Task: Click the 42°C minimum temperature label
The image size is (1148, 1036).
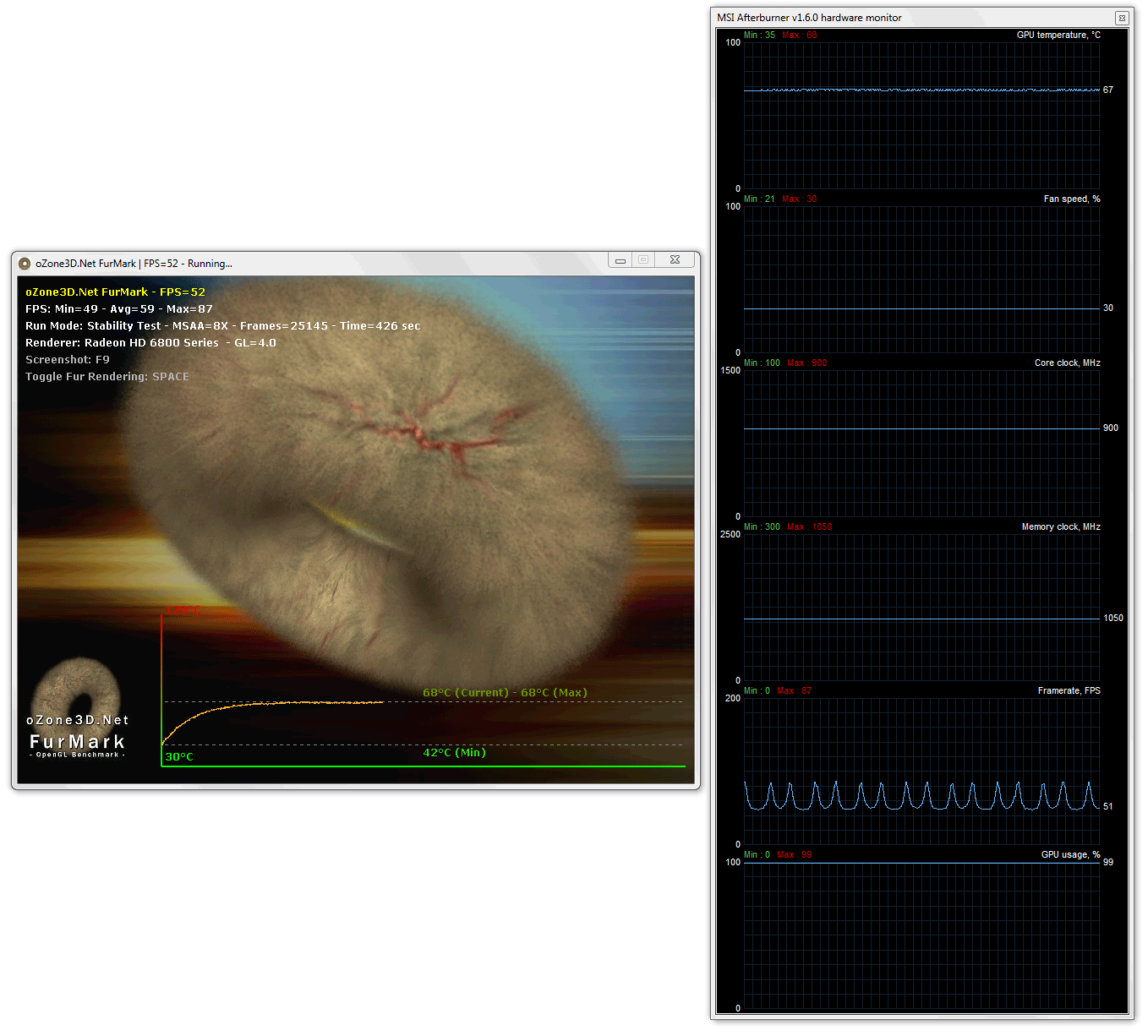Action: pyautogui.click(x=455, y=753)
